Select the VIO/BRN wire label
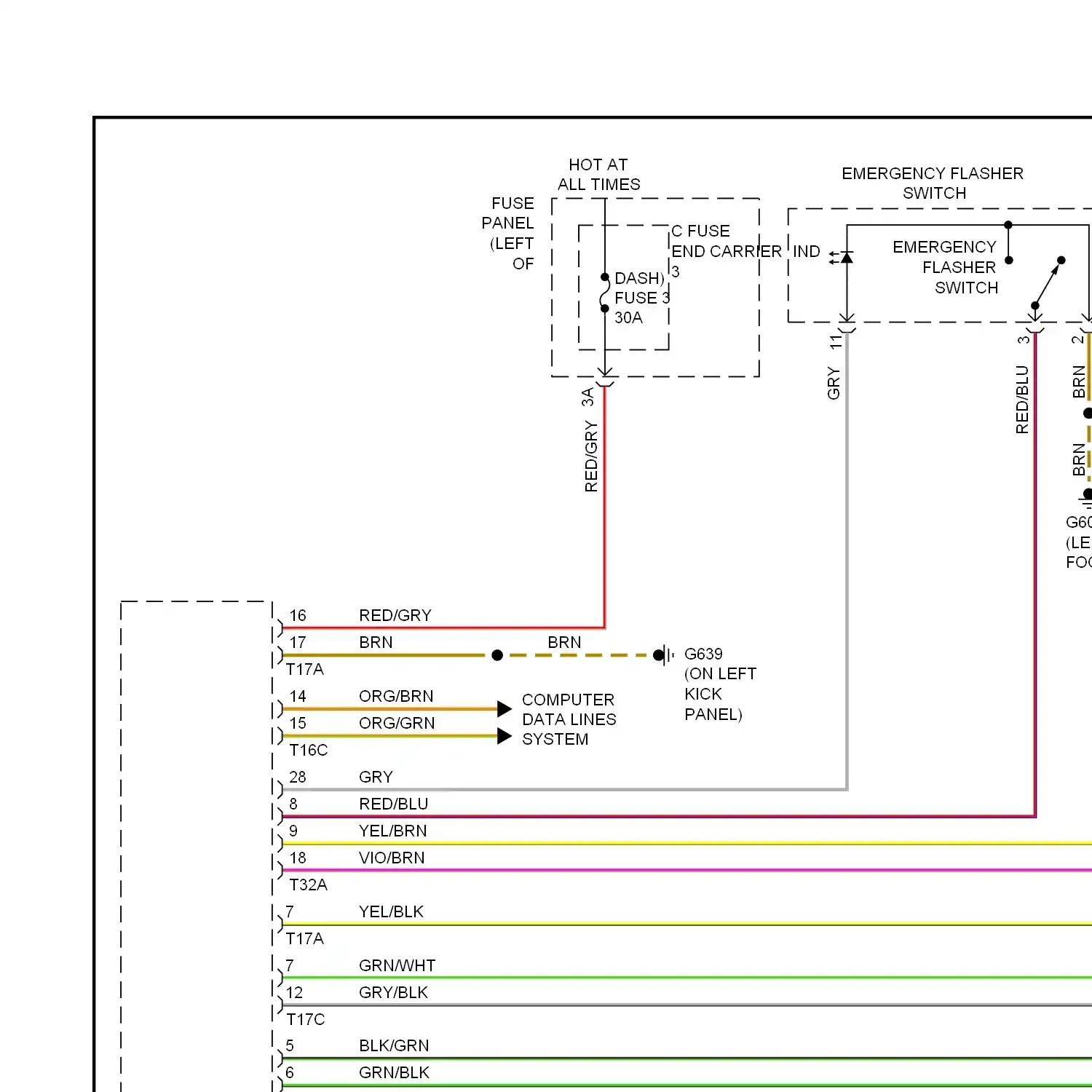The height and width of the screenshot is (1092, 1092). tap(392, 858)
